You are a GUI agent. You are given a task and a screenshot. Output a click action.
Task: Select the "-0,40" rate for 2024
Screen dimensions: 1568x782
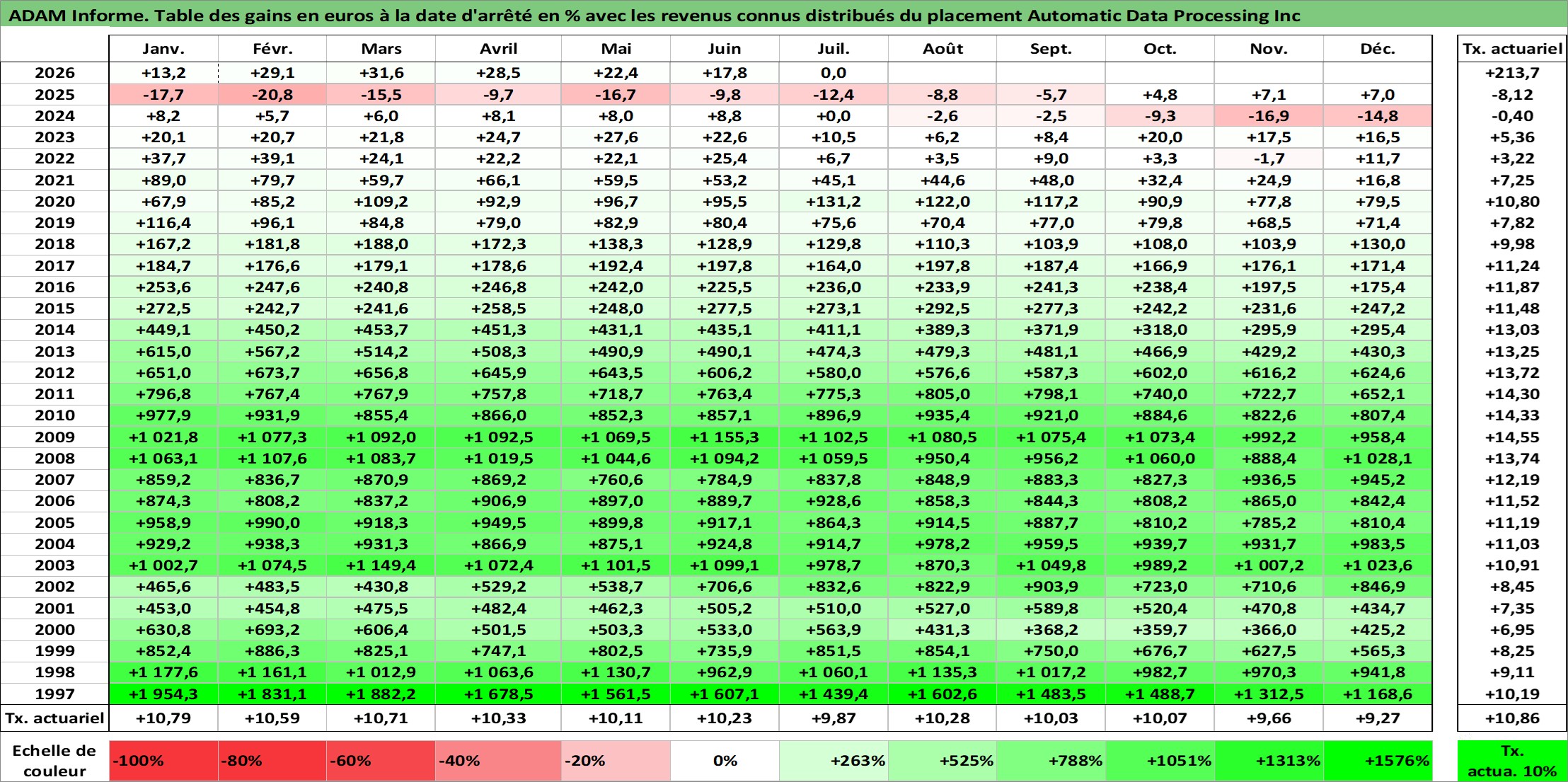click(x=1512, y=116)
